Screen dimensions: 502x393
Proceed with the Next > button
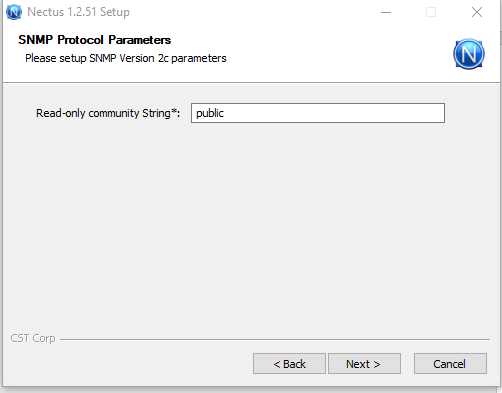364,364
